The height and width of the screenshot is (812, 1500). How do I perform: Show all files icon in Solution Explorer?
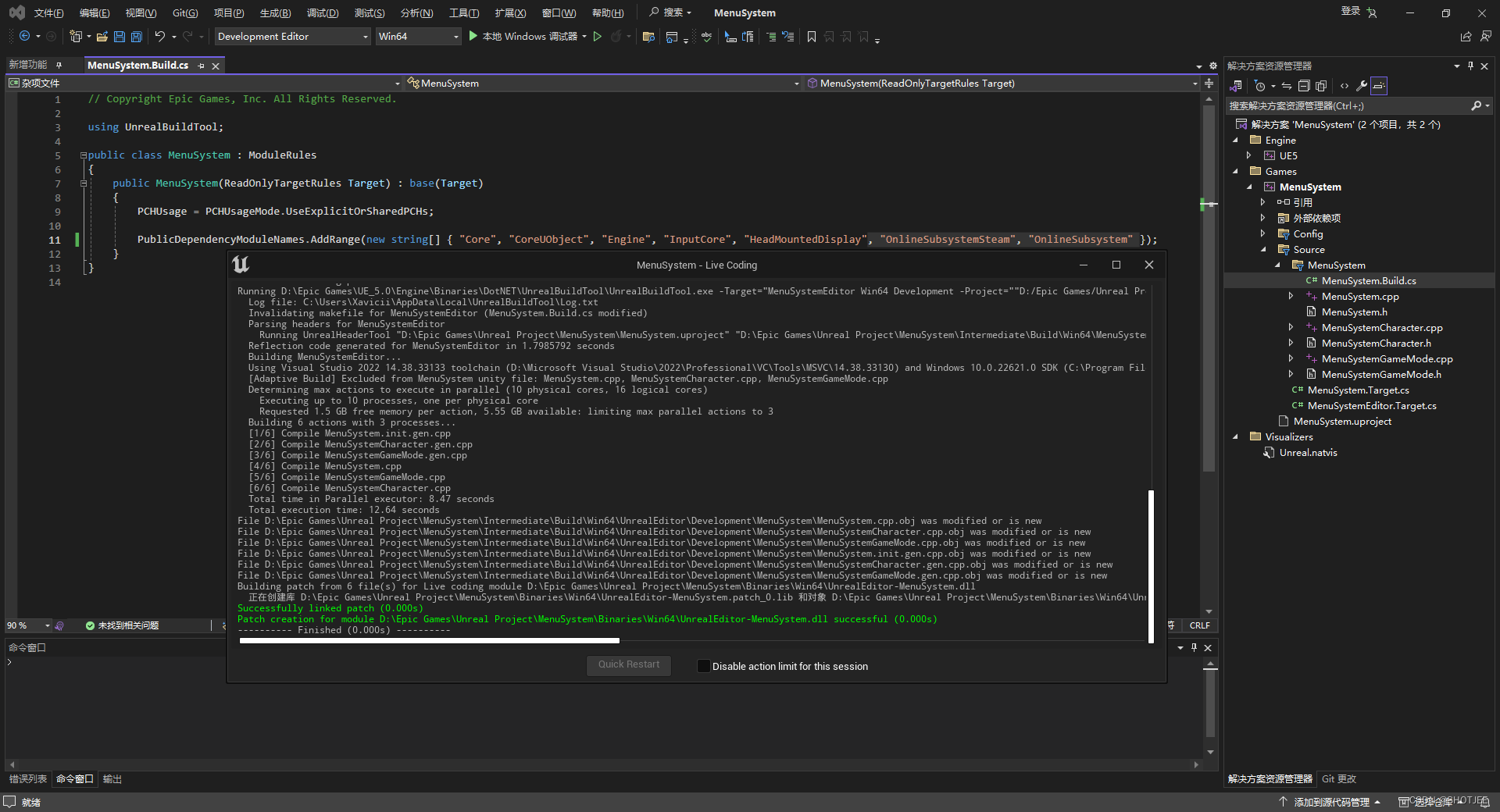click(x=1321, y=86)
